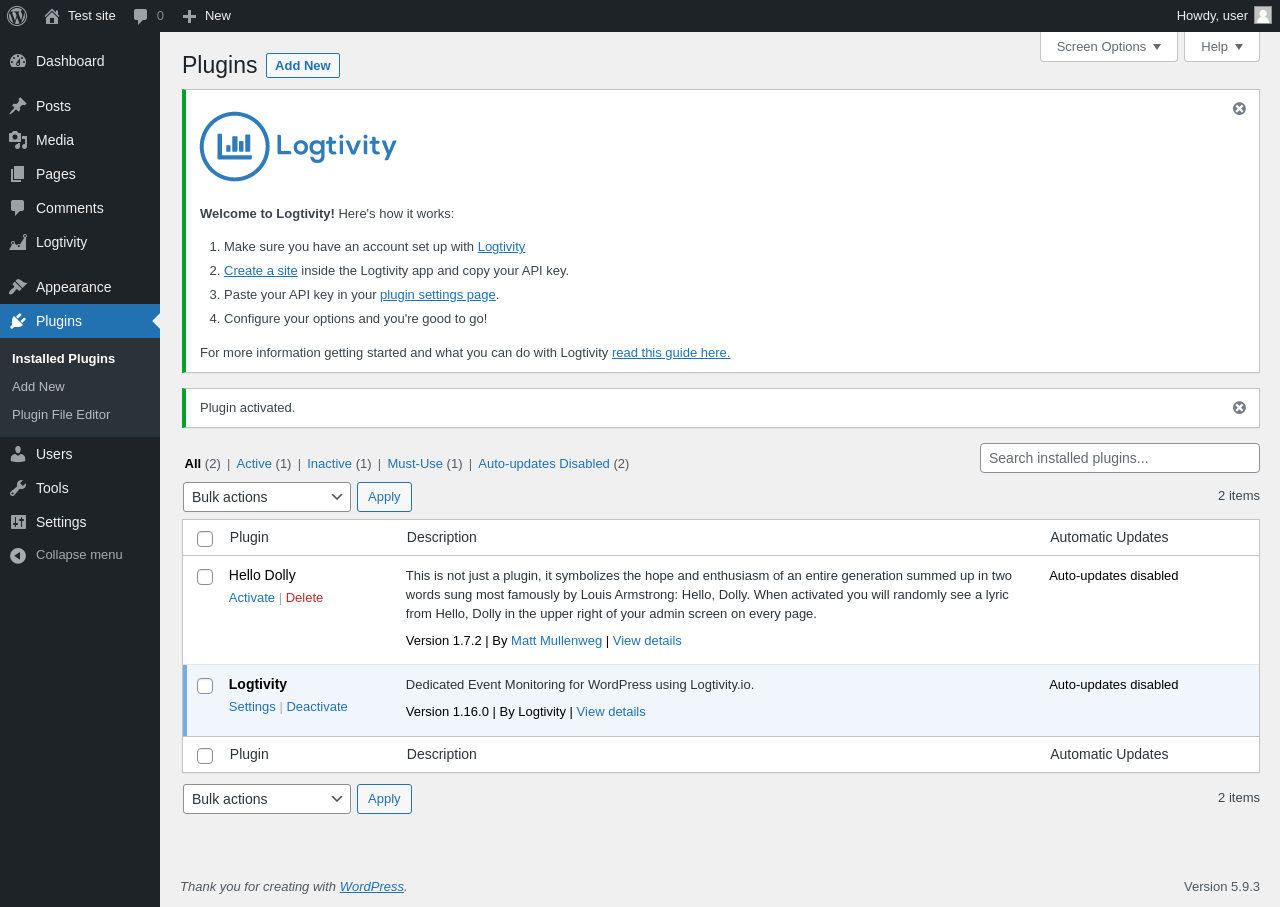Click the Settings sliders icon in sidebar

(x=18, y=522)
